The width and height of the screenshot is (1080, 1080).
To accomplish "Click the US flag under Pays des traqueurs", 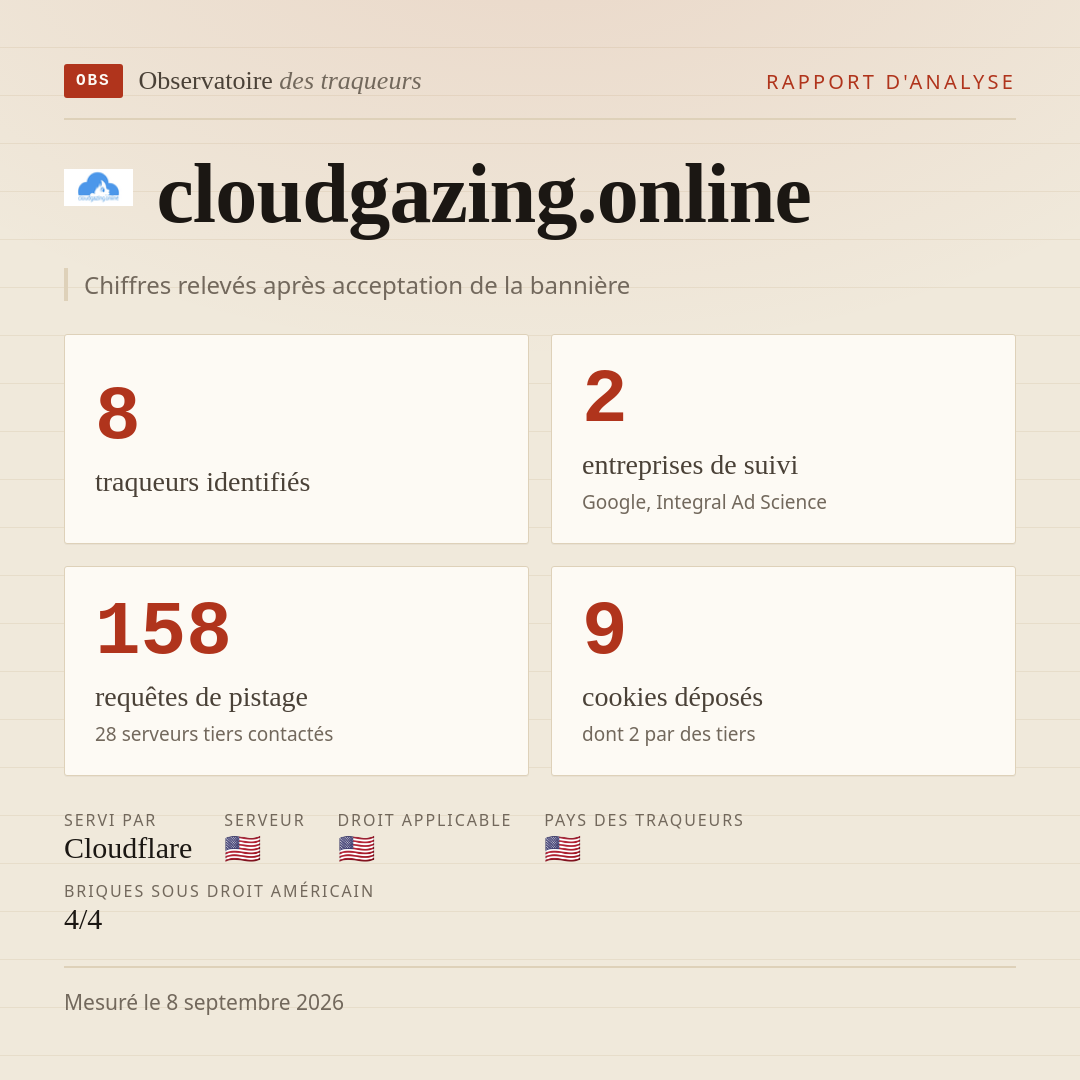I will coord(562,849).
